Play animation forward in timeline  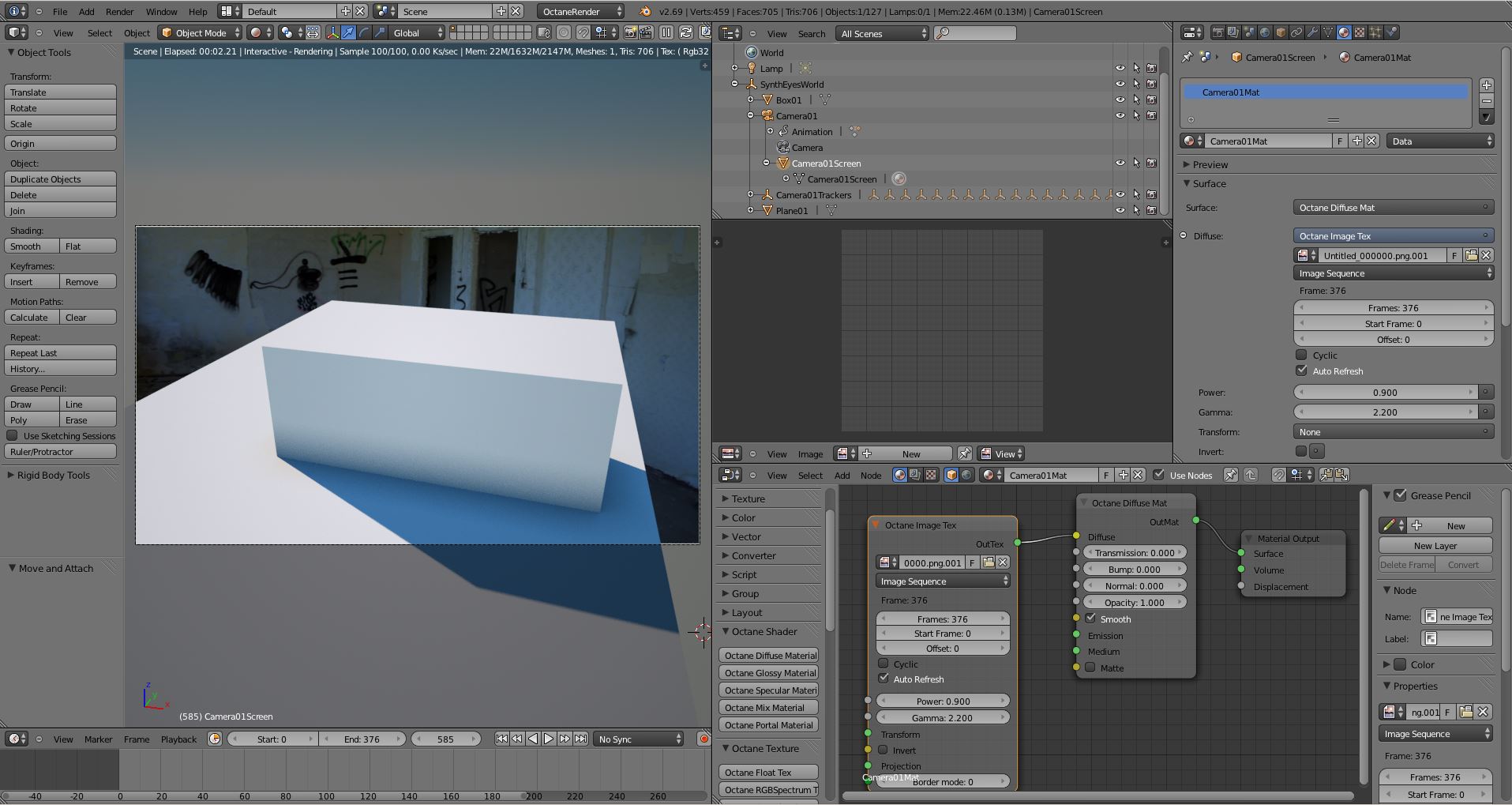(x=549, y=739)
